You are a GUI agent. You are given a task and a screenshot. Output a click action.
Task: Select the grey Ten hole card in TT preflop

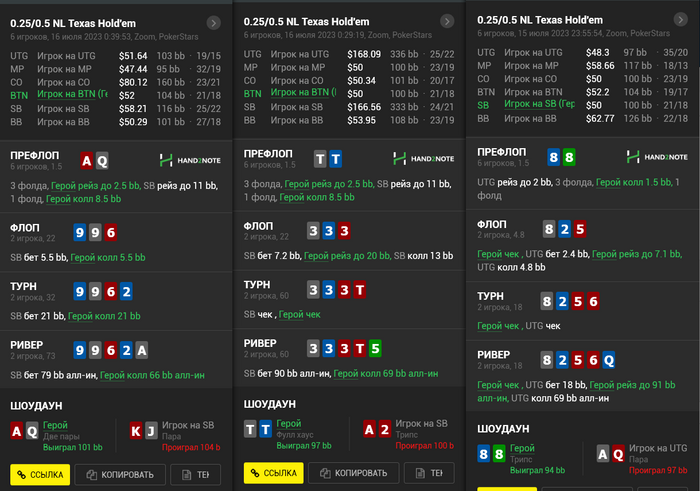320,159
